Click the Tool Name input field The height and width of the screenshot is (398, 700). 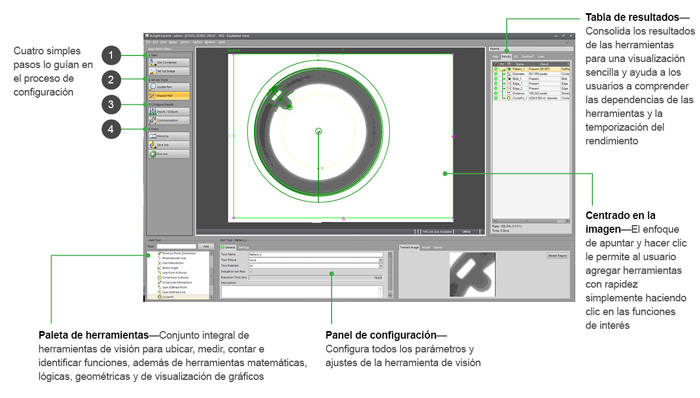[316, 255]
